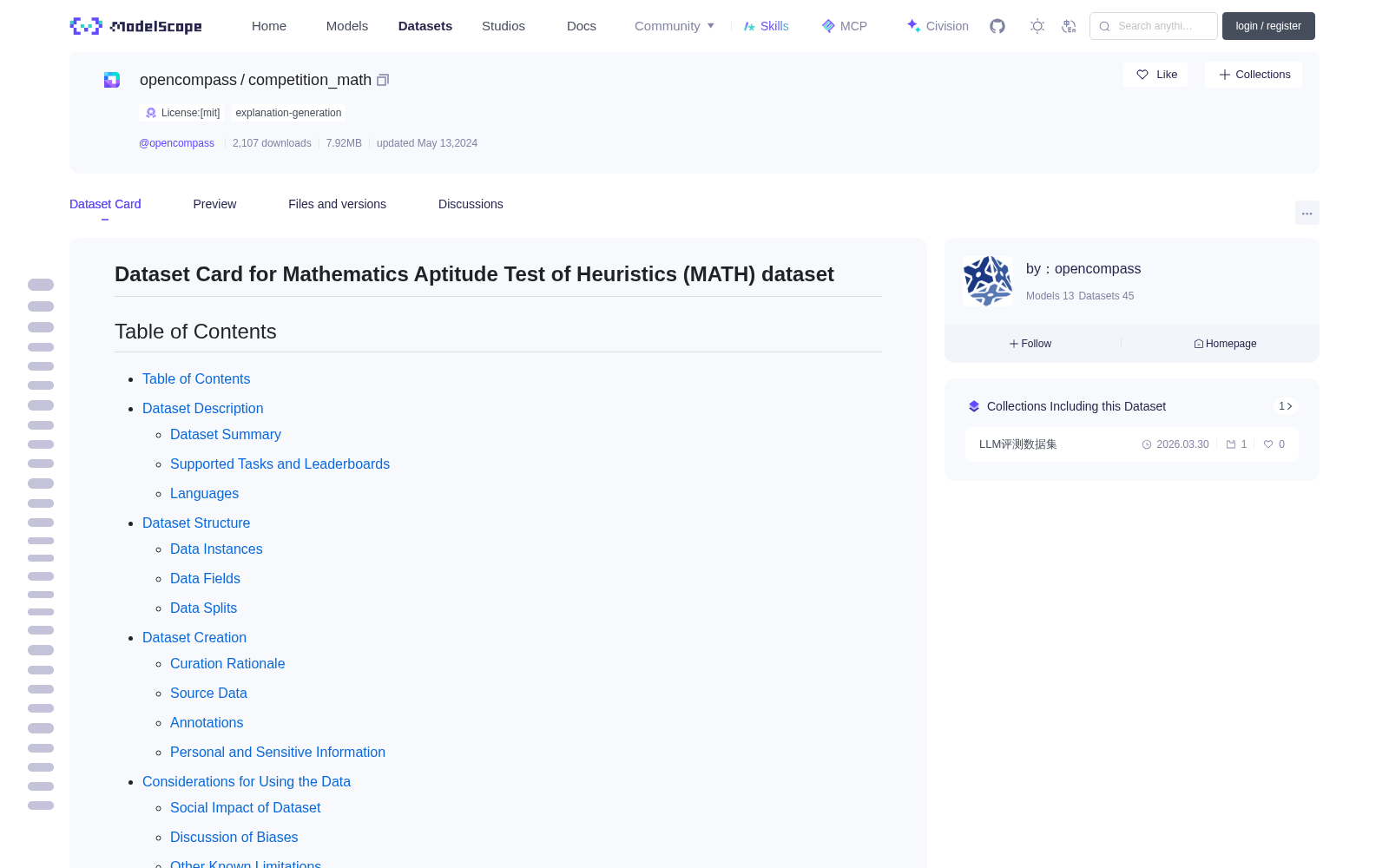This screenshot has height=868, width=1389.
Task: Expand the Community dropdown menu
Action: [x=675, y=26]
